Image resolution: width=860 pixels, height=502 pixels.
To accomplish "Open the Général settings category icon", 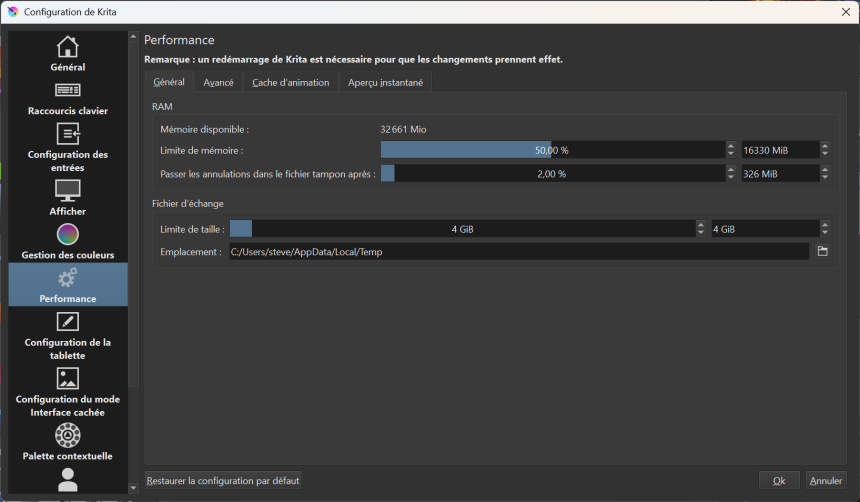I will point(67,47).
